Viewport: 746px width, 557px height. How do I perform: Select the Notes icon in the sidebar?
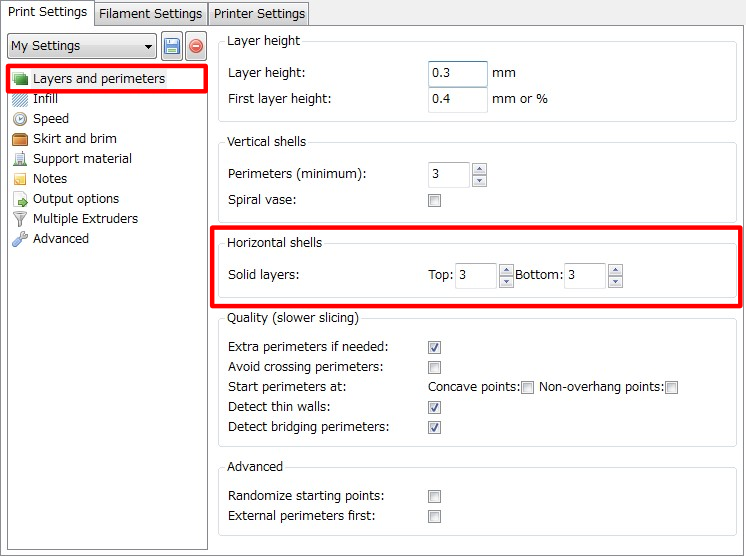point(20,179)
